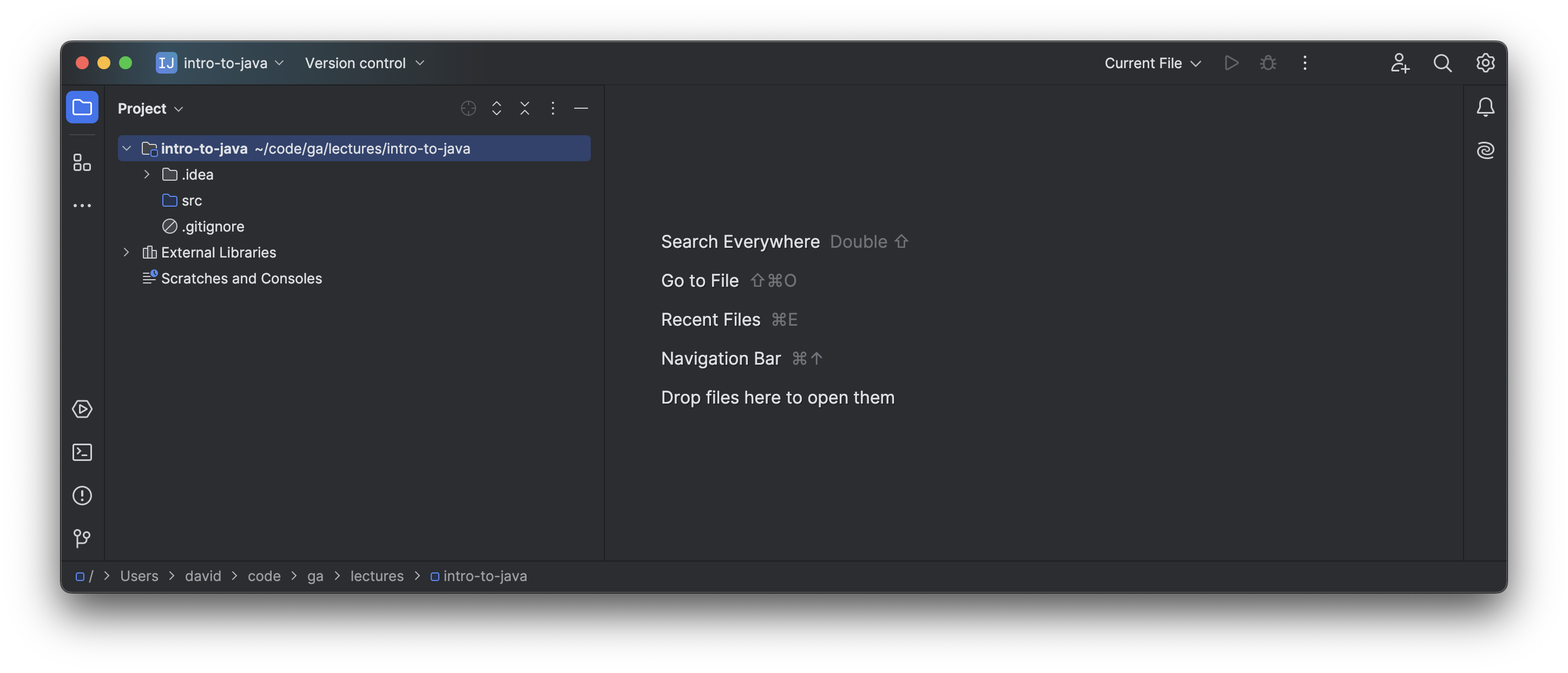The height and width of the screenshot is (673, 1568).
Task: Open the Current File run configuration dropdown
Action: pyautogui.click(x=1151, y=63)
